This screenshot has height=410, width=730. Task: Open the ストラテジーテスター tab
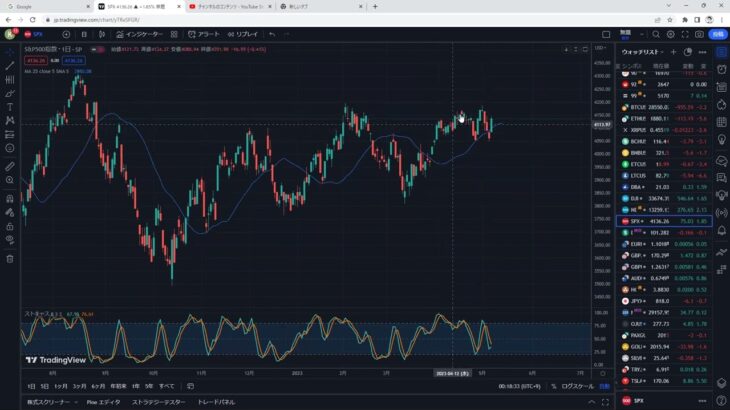click(158, 402)
